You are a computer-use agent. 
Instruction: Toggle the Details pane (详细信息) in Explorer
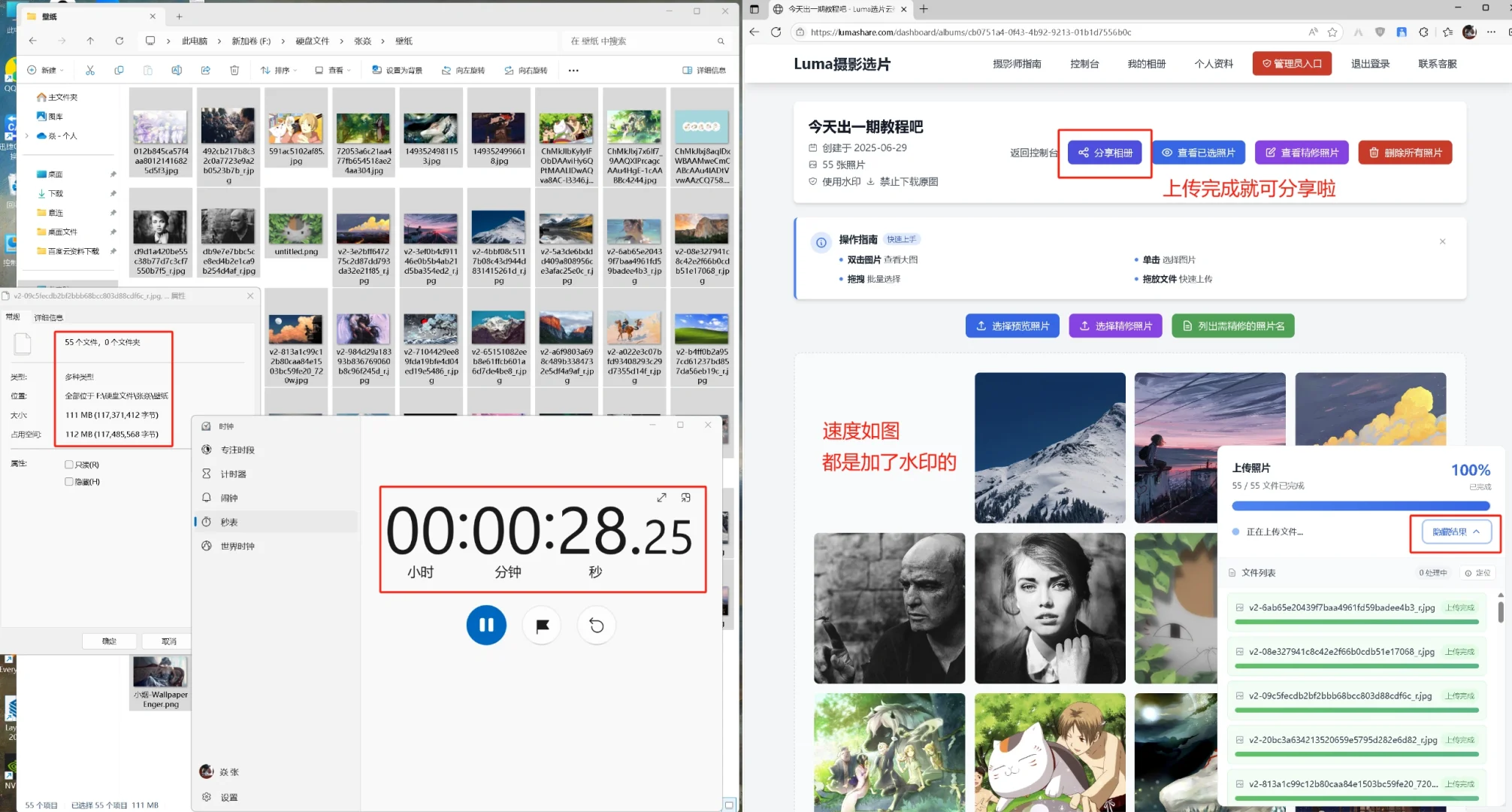pos(704,70)
